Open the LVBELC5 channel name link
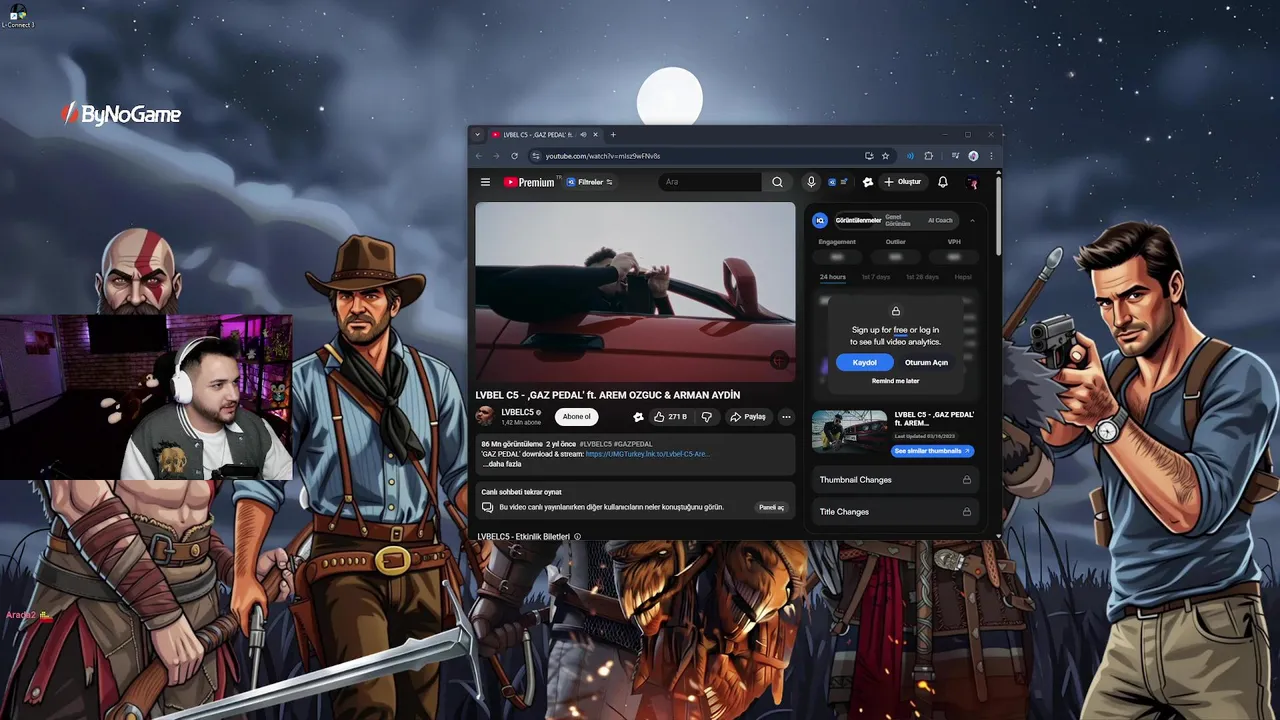Screen dimensions: 1280x720 [517, 412]
